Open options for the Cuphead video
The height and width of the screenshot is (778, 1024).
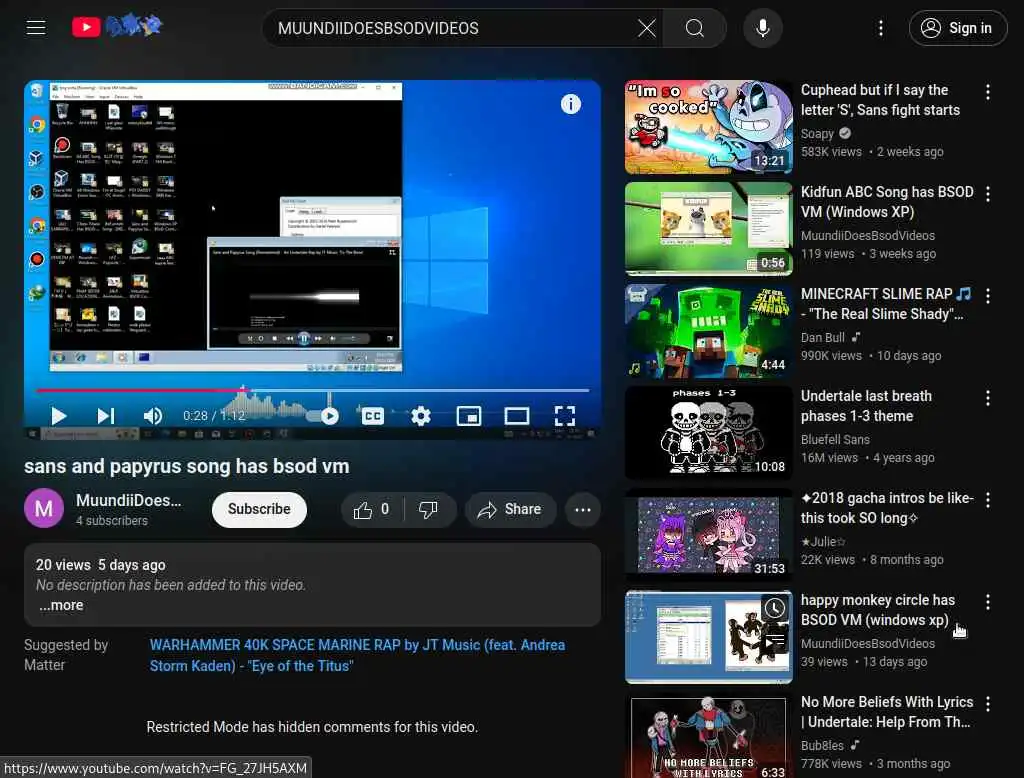[x=987, y=92]
